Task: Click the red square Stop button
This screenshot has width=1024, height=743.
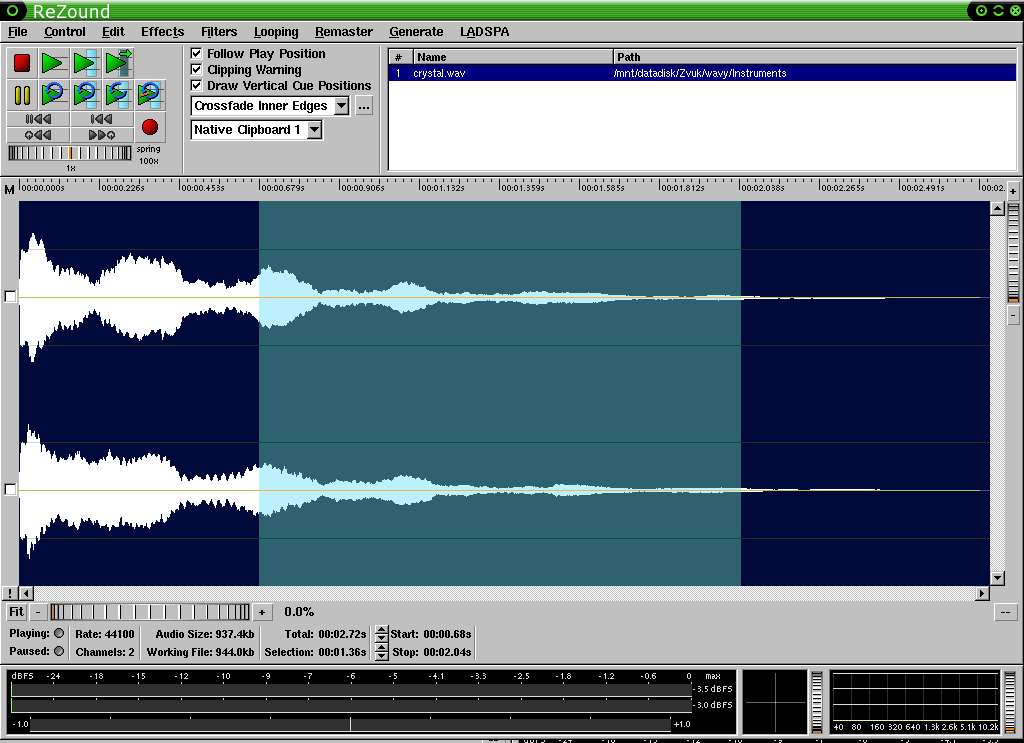Action: (22, 63)
